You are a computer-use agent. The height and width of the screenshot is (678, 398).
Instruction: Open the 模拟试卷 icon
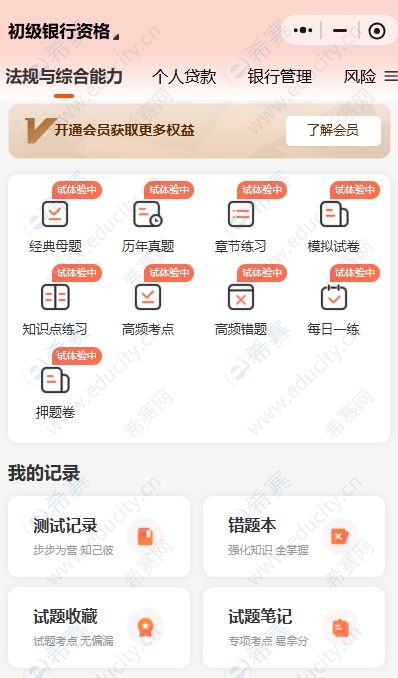(x=334, y=214)
